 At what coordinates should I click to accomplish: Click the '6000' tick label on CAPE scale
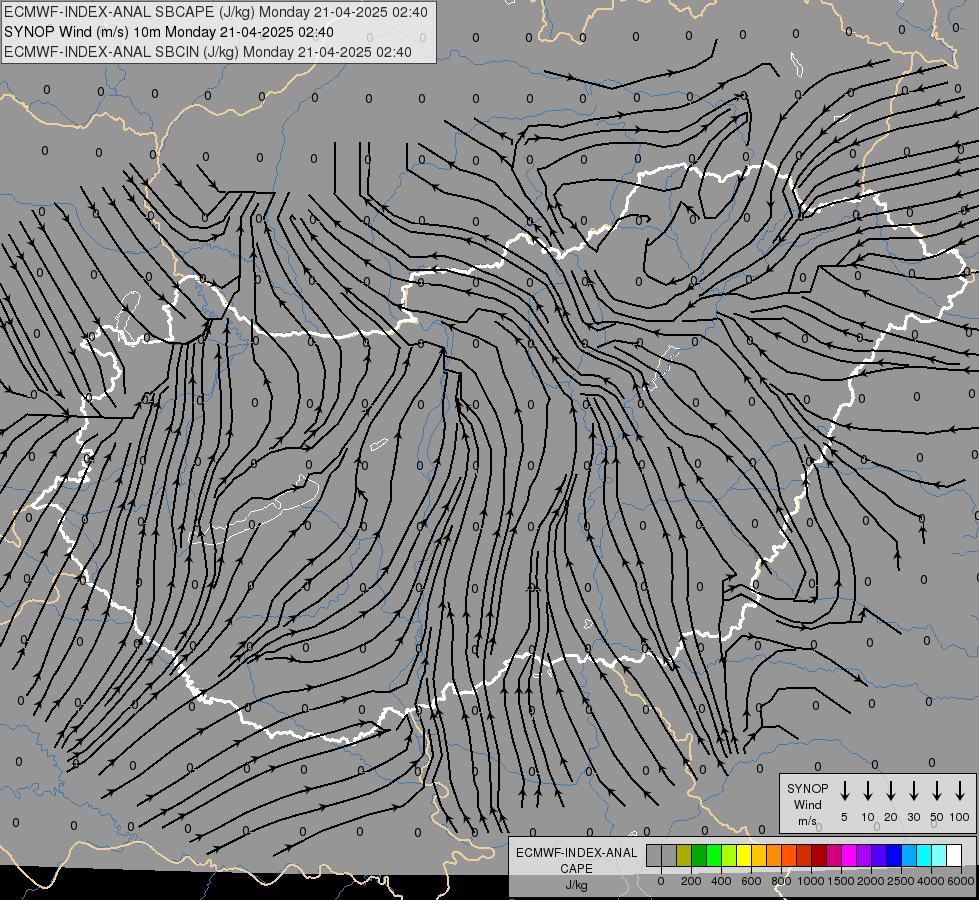pos(961,881)
